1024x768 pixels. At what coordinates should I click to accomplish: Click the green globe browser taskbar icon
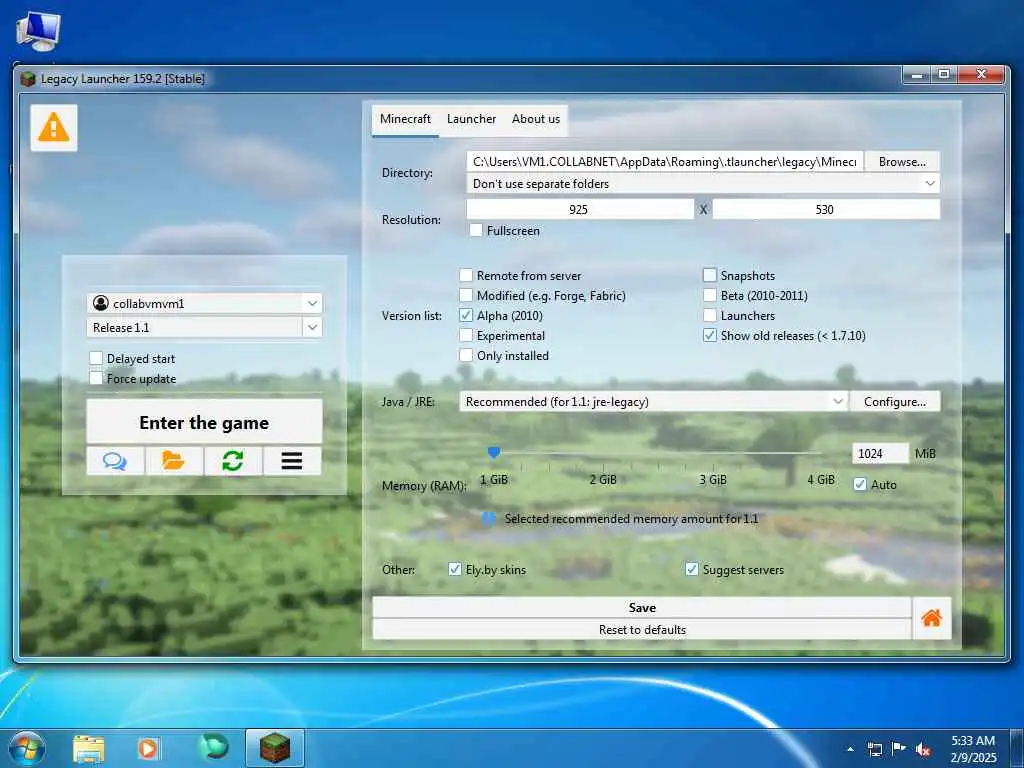point(214,747)
